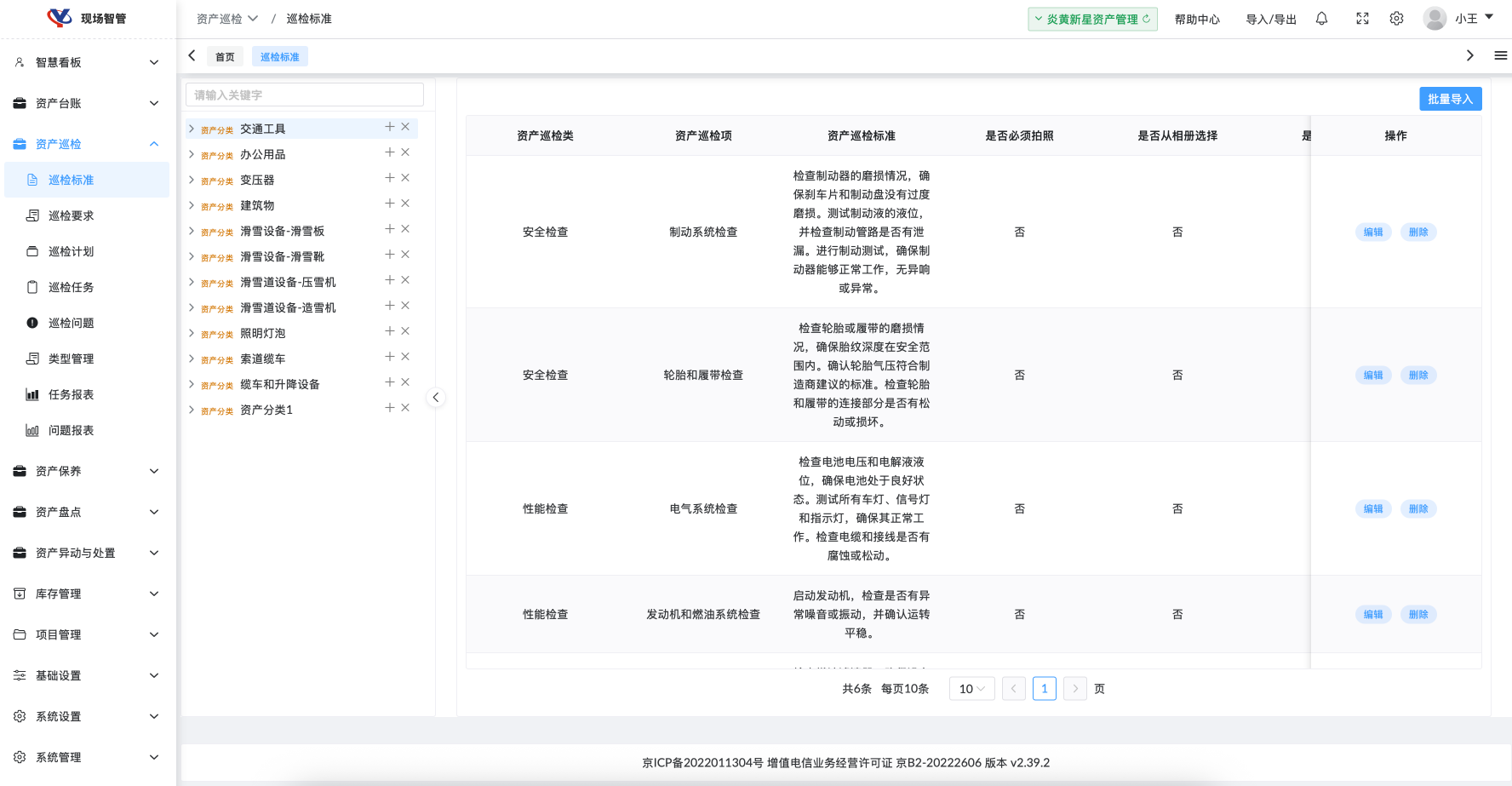The height and width of the screenshot is (786, 1512).
Task: Open the hamburger menu at tab bar right
Action: pos(1500,56)
